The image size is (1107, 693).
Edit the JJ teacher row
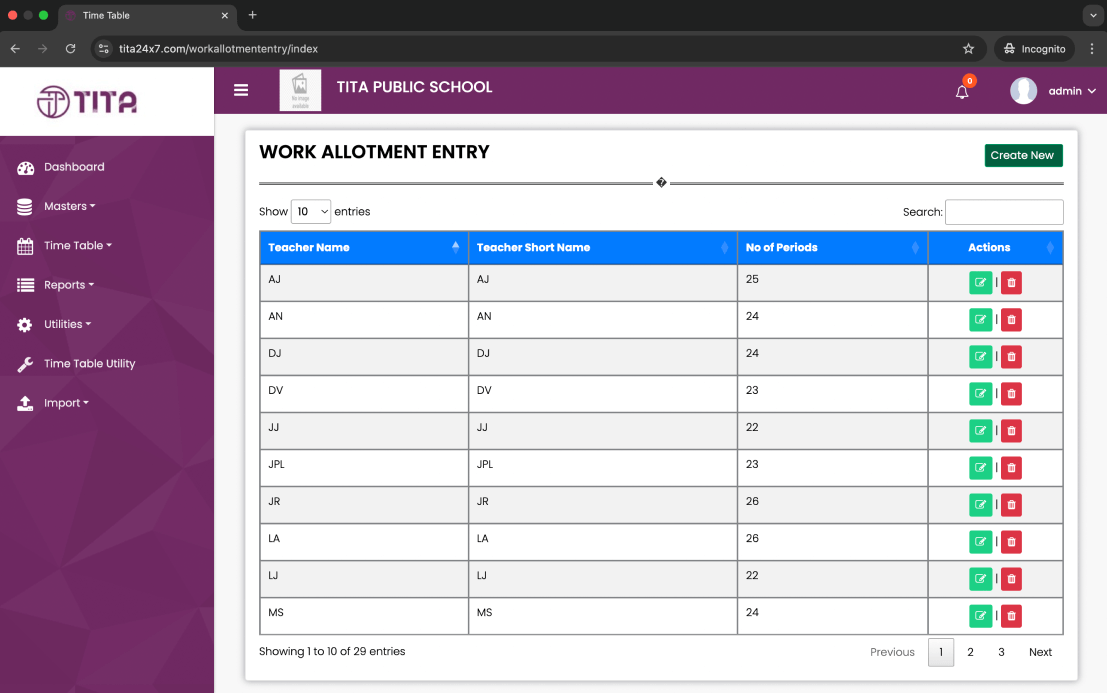[x=980, y=430]
